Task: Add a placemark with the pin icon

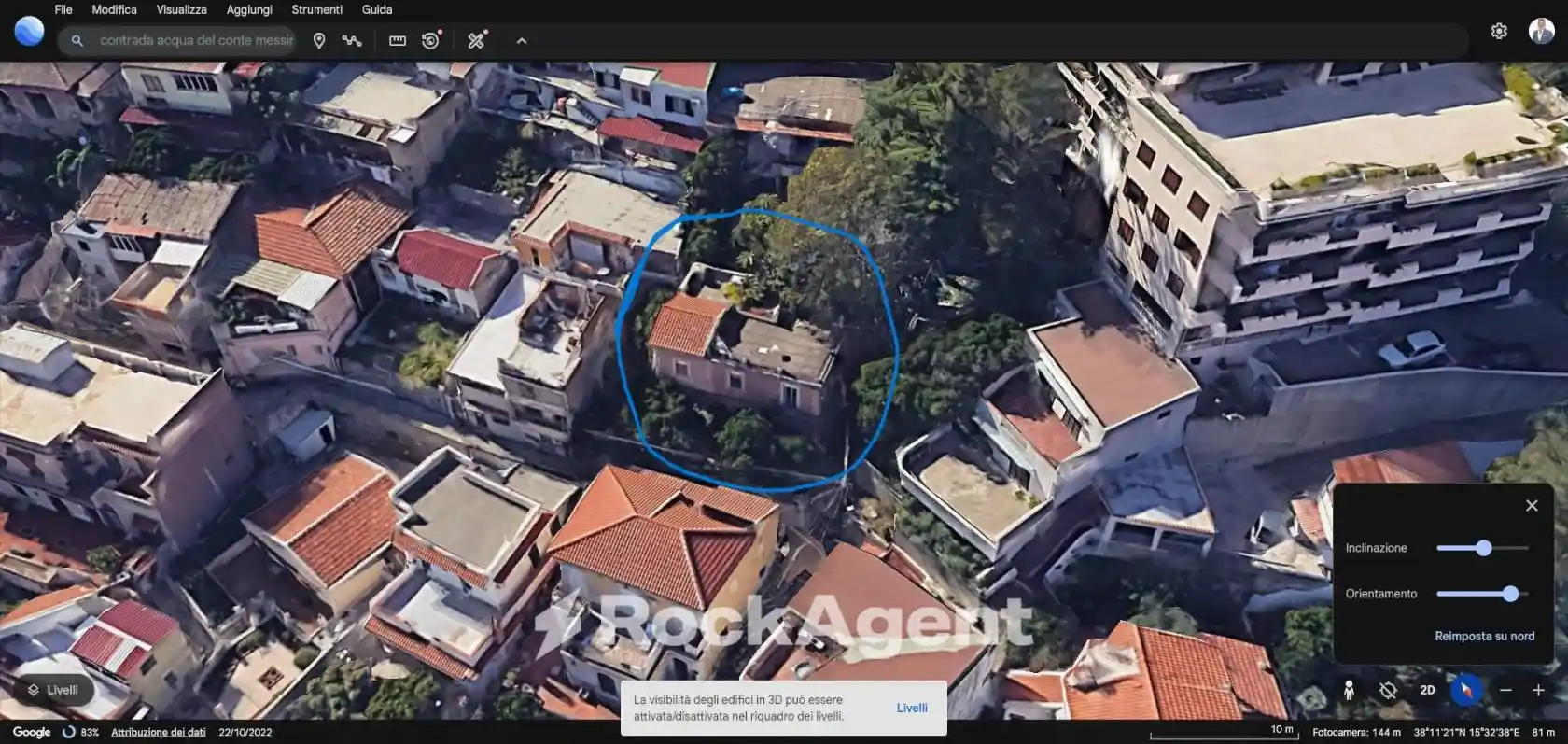Action: 319,41
